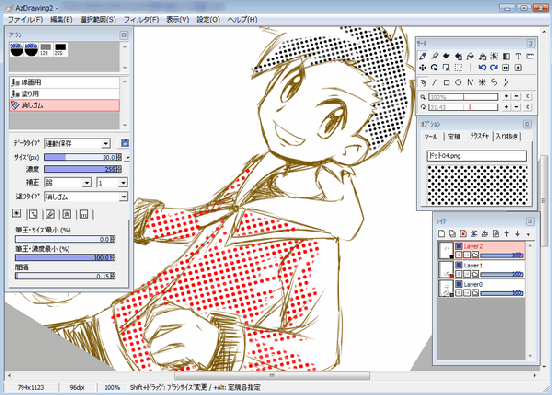Open the ファイル(F) menu
The height and width of the screenshot is (395, 552).
coord(25,20)
